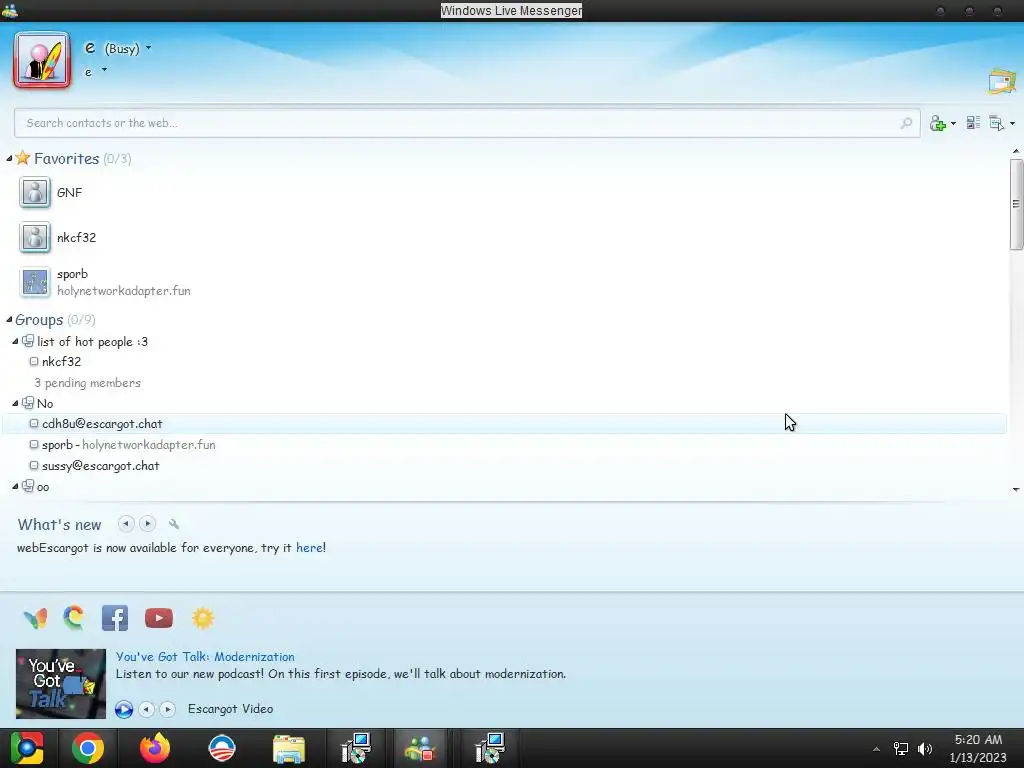
Task: Open the status dropdown next to (Busy)
Action: coord(148,48)
